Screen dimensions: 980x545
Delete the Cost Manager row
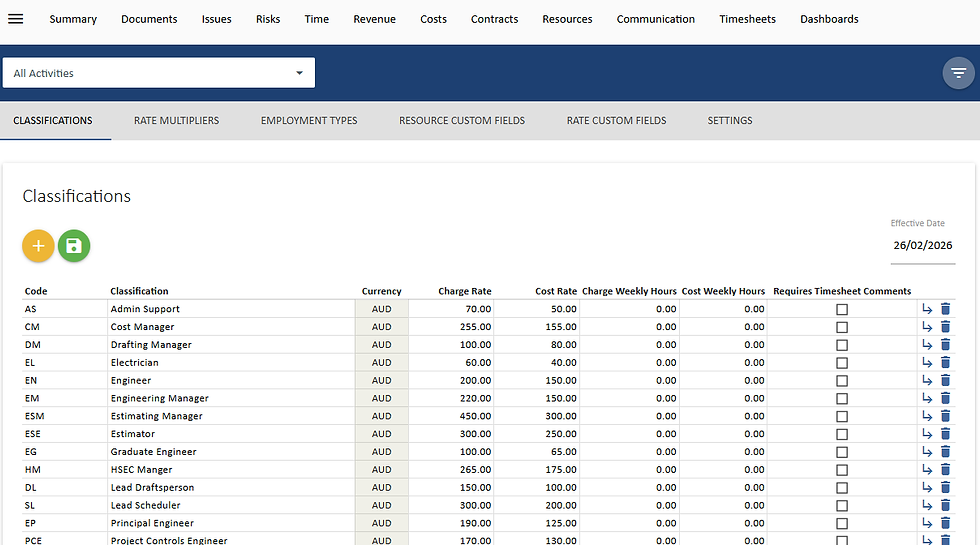pos(945,327)
